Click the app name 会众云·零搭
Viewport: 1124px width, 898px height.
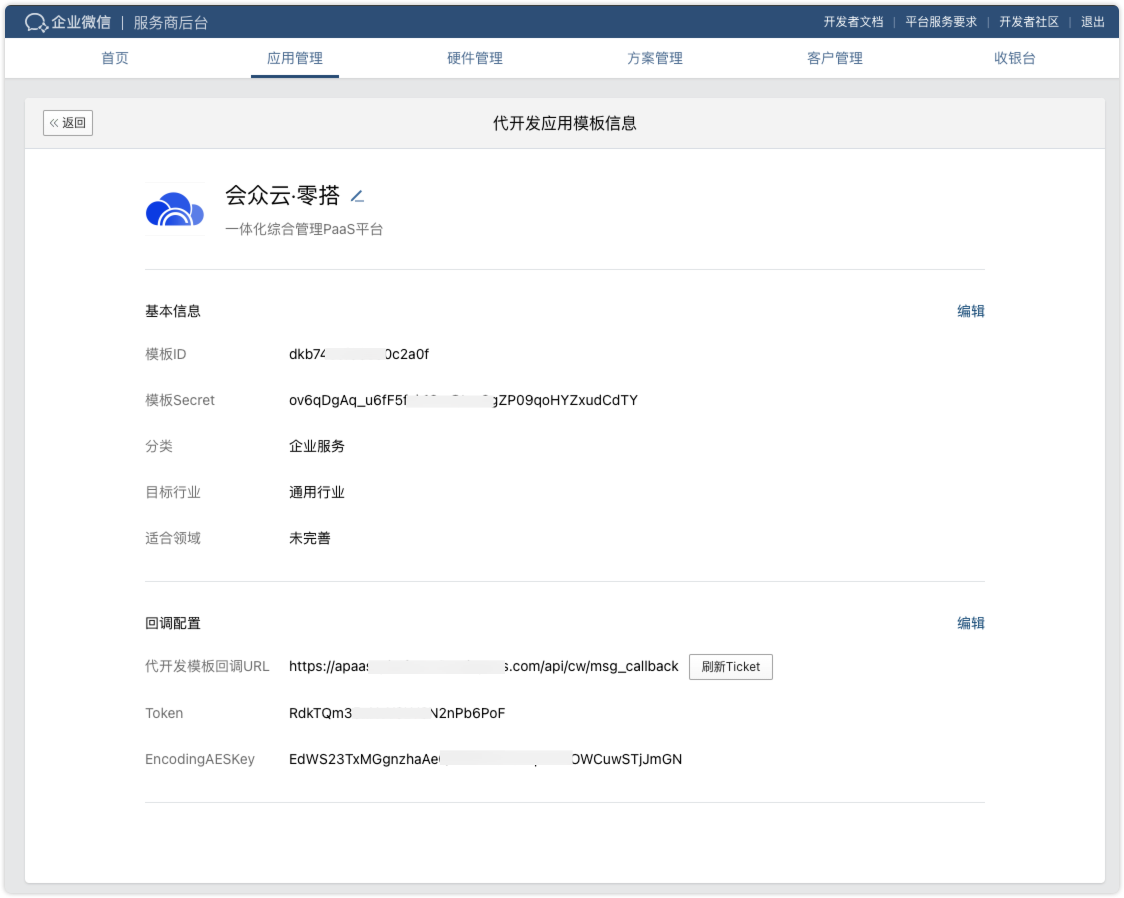(x=282, y=195)
